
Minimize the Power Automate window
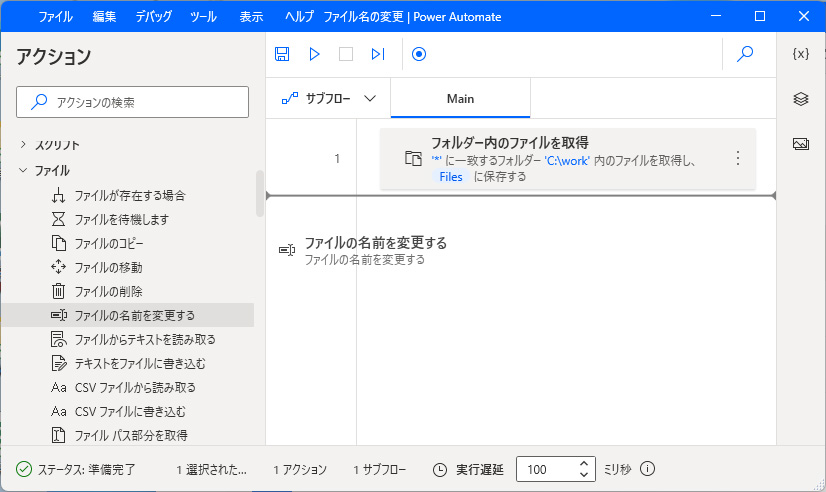point(715,16)
